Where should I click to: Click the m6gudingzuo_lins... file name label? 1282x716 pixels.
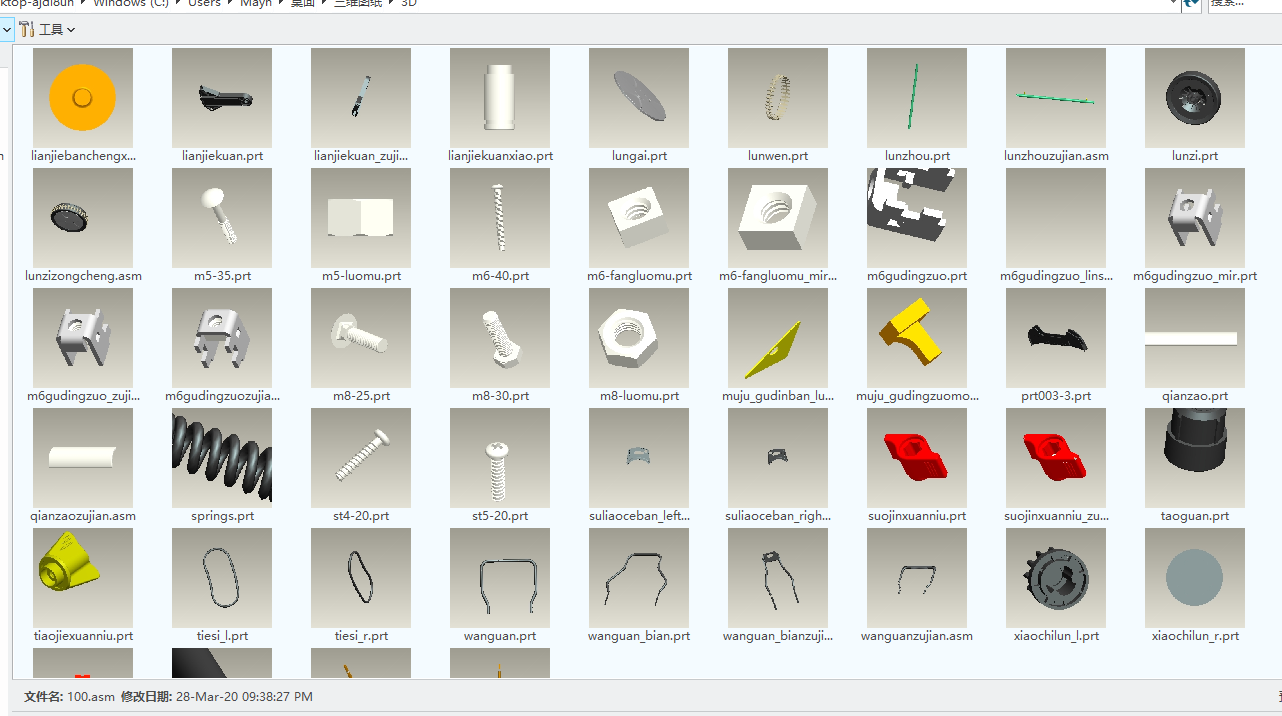point(1056,276)
